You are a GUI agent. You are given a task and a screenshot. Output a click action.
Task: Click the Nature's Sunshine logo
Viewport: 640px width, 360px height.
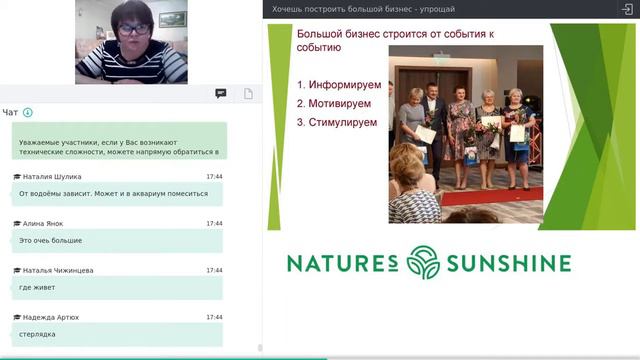click(x=429, y=263)
